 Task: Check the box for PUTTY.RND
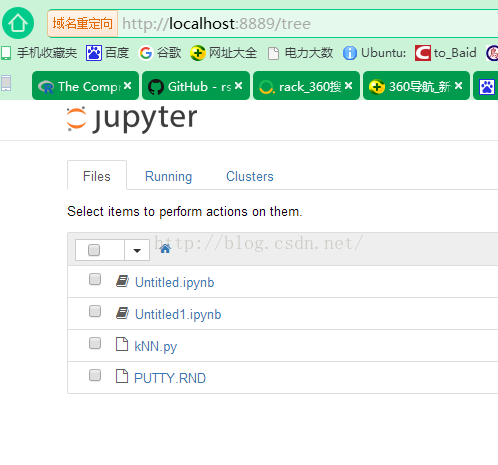(x=95, y=375)
